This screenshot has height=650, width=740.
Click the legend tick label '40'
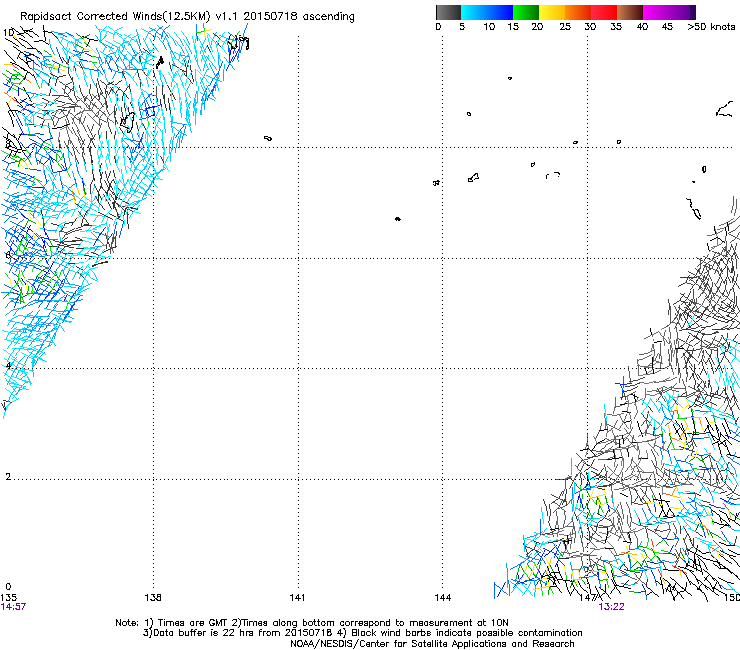(x=642, y=27)
